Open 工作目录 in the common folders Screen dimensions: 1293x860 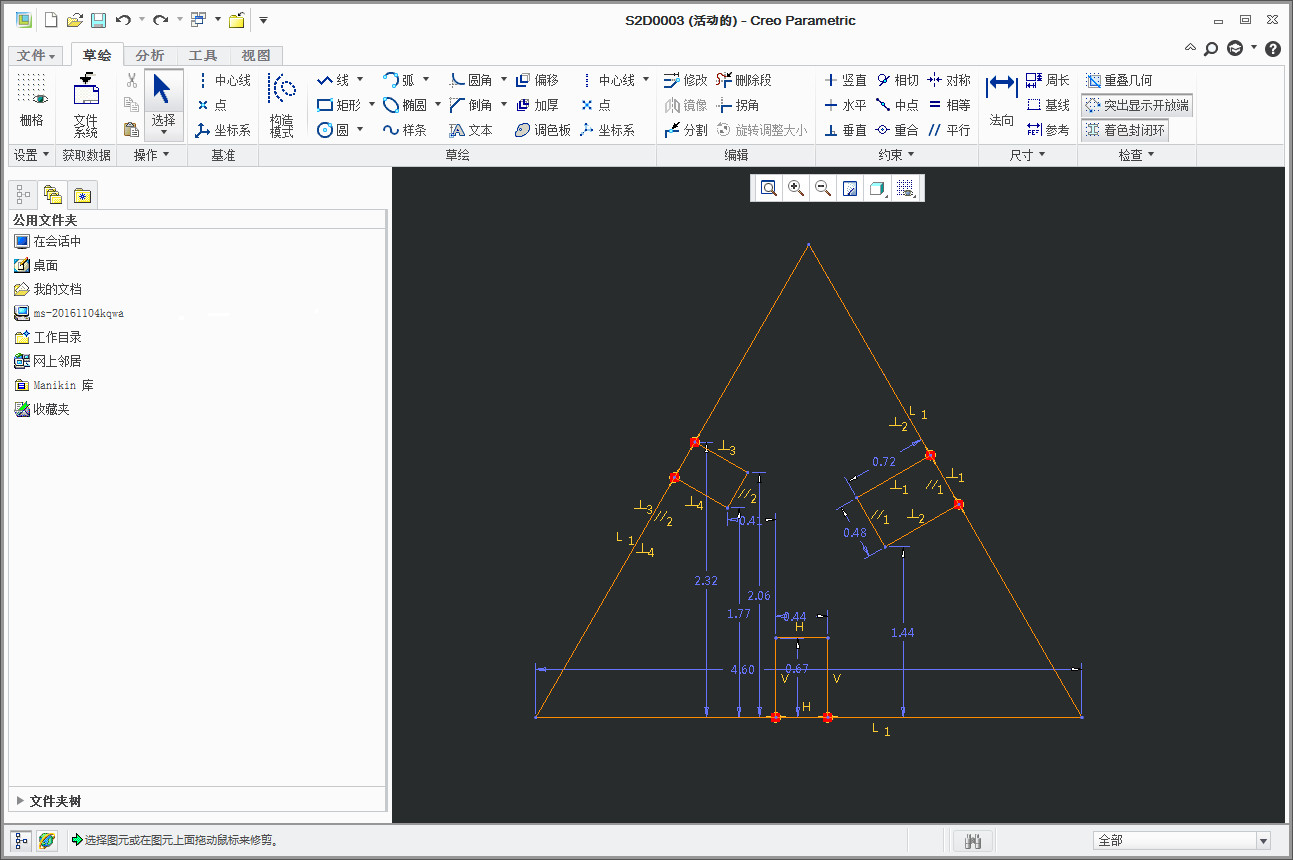click(x=57, y=337)
